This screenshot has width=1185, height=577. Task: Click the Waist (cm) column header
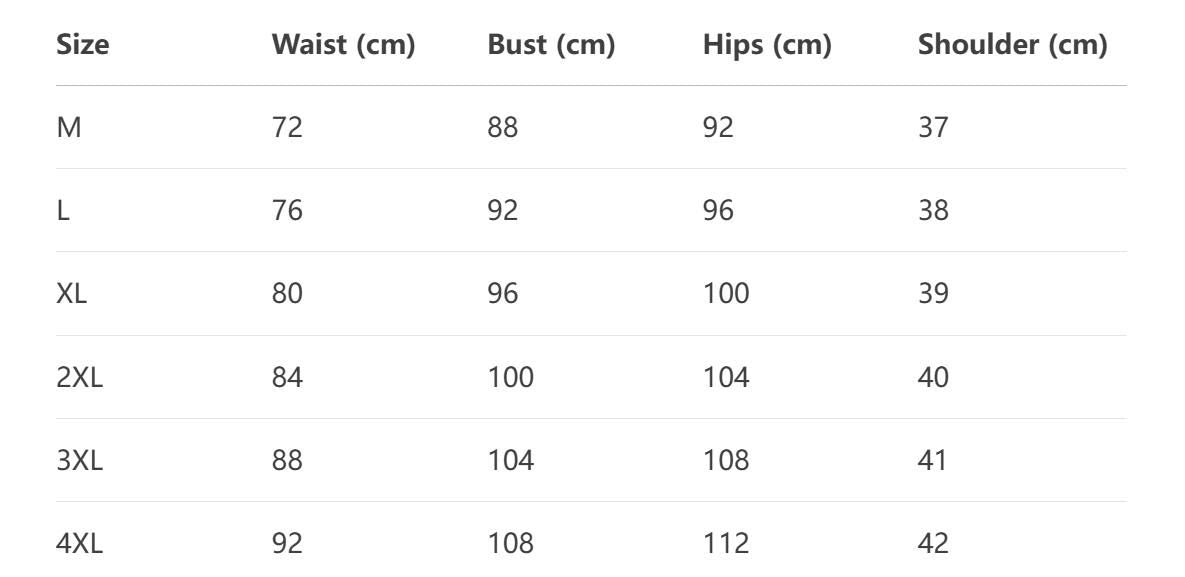pos(343,45)
